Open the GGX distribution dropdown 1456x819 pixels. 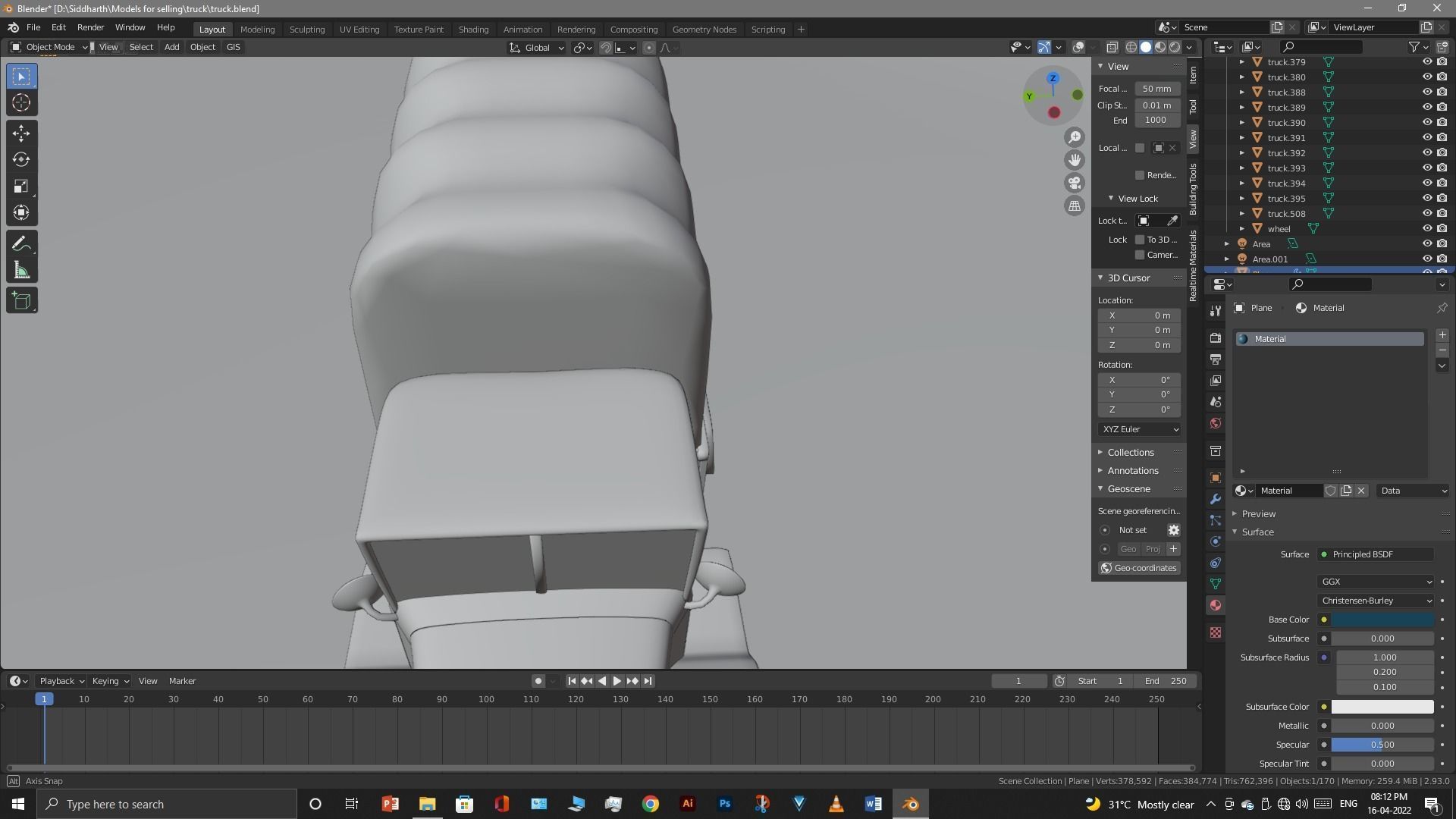coord(1376,582)
